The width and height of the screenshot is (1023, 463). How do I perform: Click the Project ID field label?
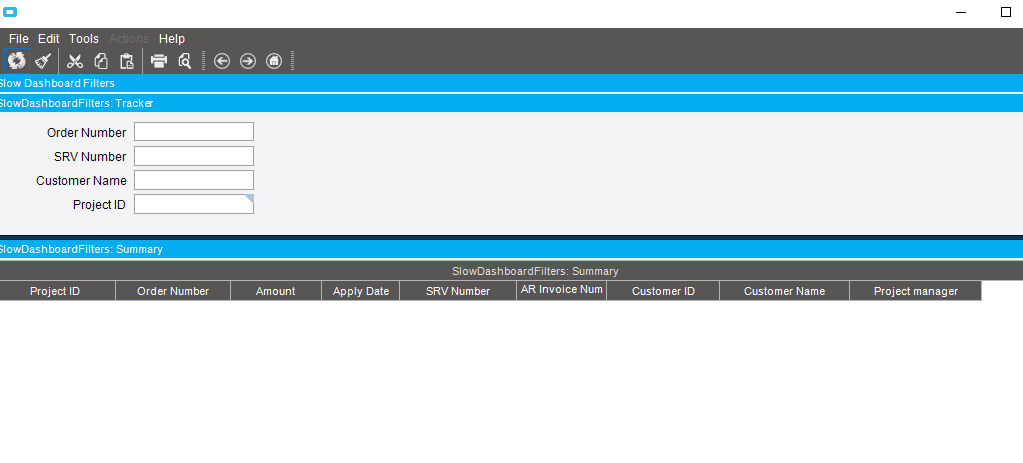pyautogui.click(x=99, y=205)
